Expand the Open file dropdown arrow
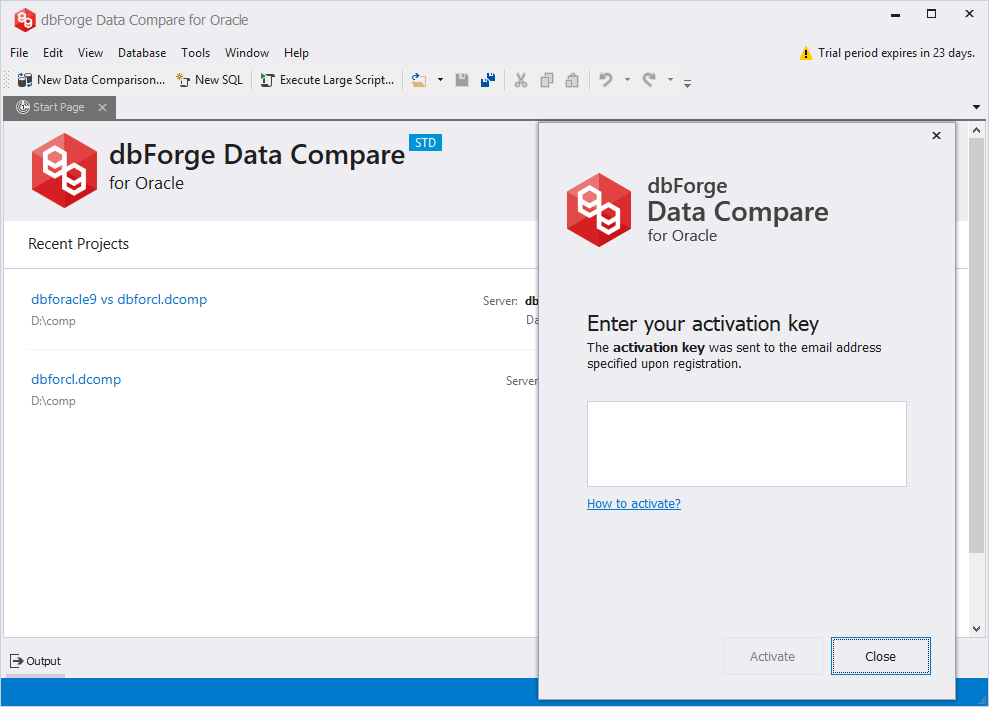The image size is (989, 707). point(440,80)
